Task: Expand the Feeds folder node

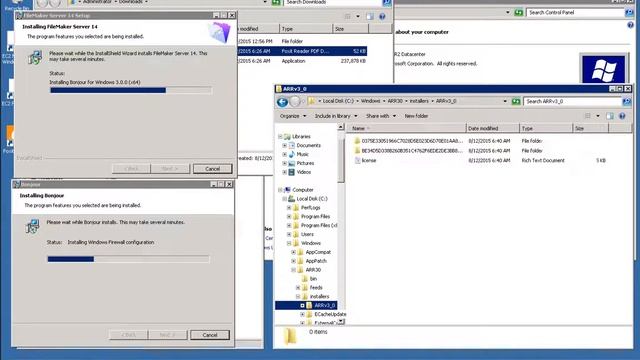Action: (298, 288)
